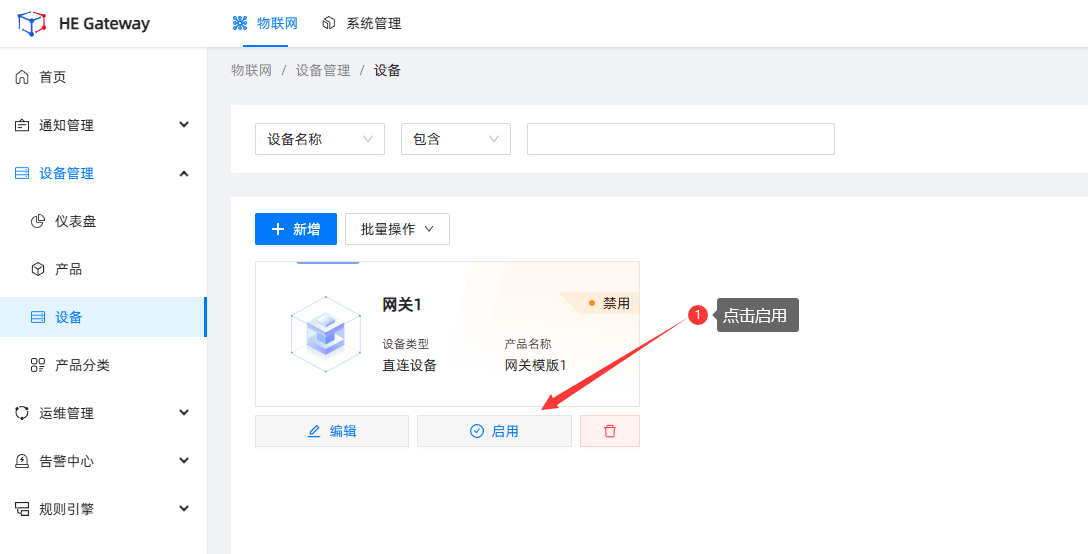Click the 启用 enable button
The height and width of the screenshot is (554, 1088).
[494, 431]
